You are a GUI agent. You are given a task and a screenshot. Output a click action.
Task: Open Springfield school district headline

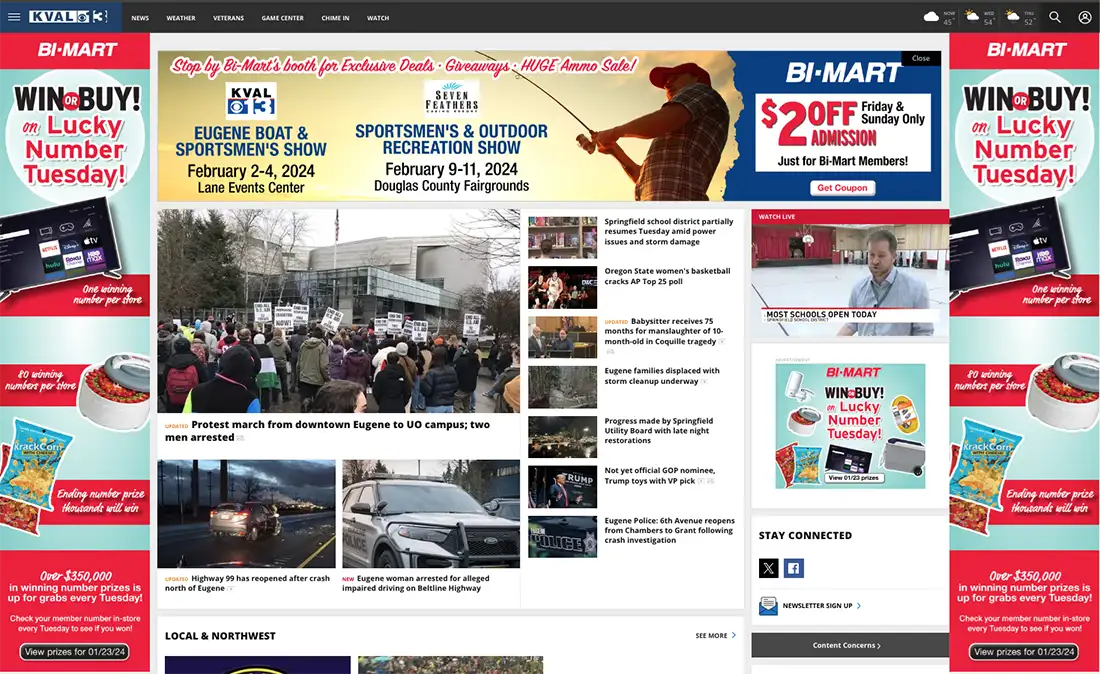pos(669,231)
